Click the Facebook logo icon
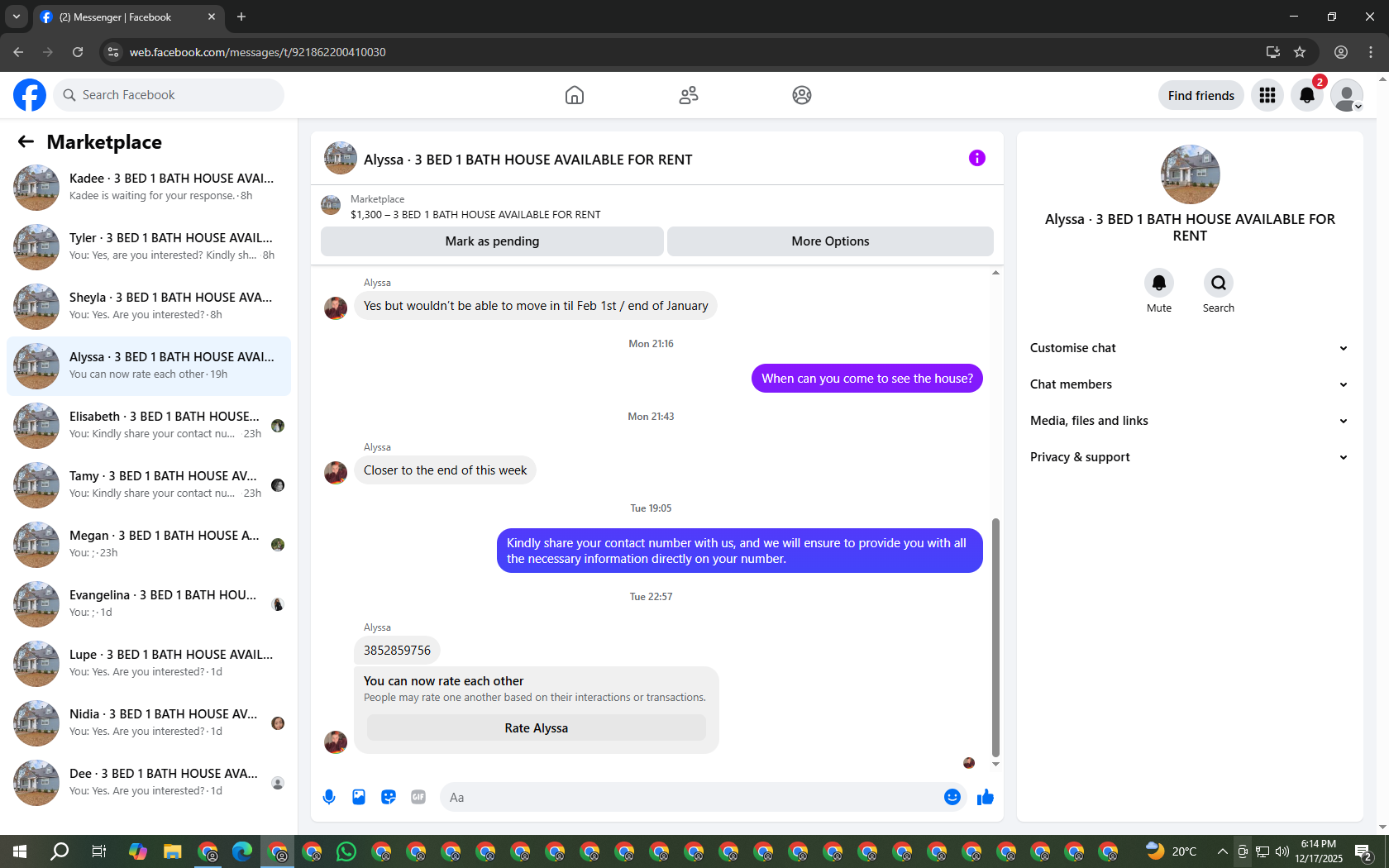 click(30, 95)
